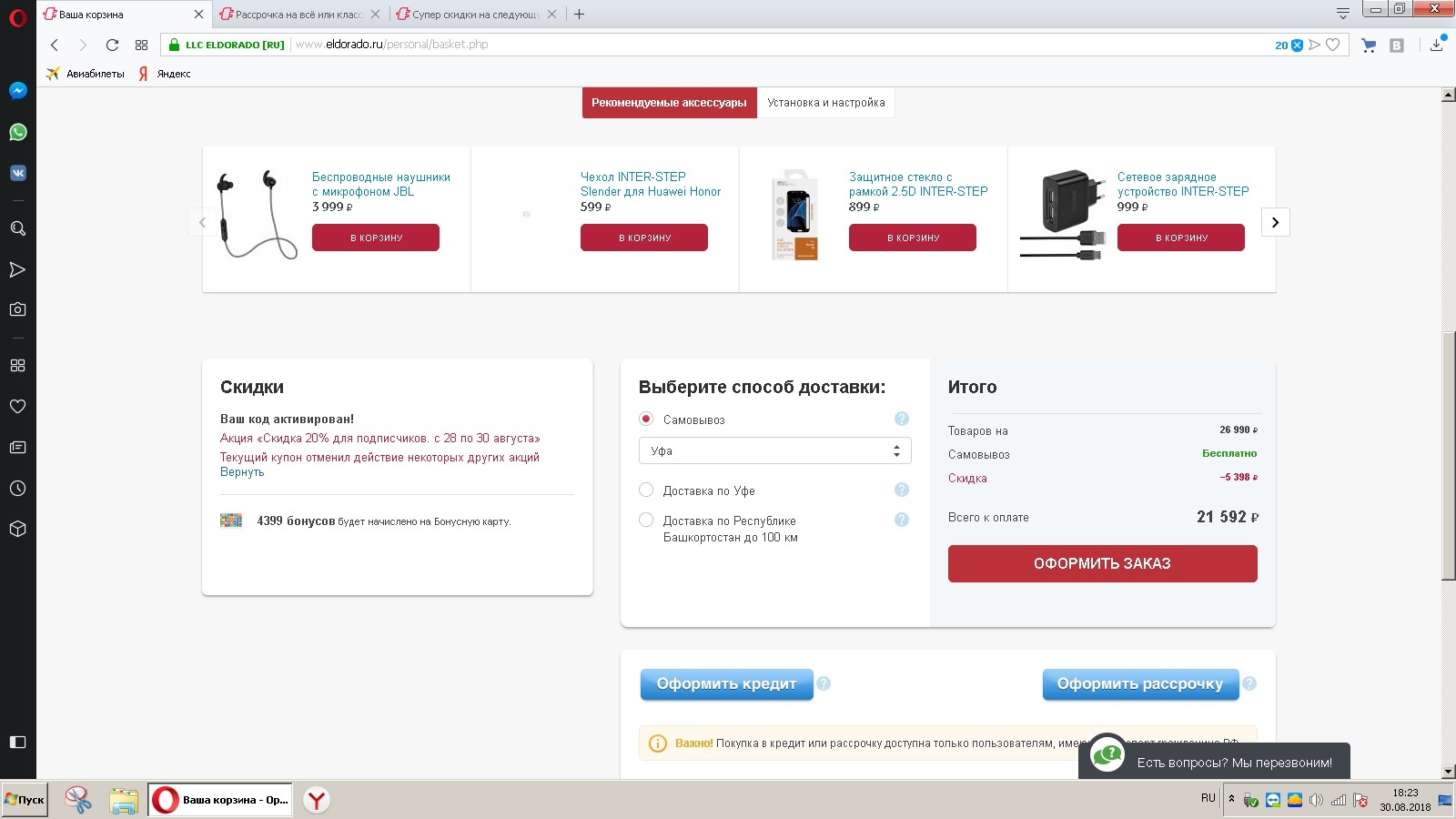Screen dimensions: 1456x819
Task: Open personal news icon in sidebar
Action: (17, 447)
